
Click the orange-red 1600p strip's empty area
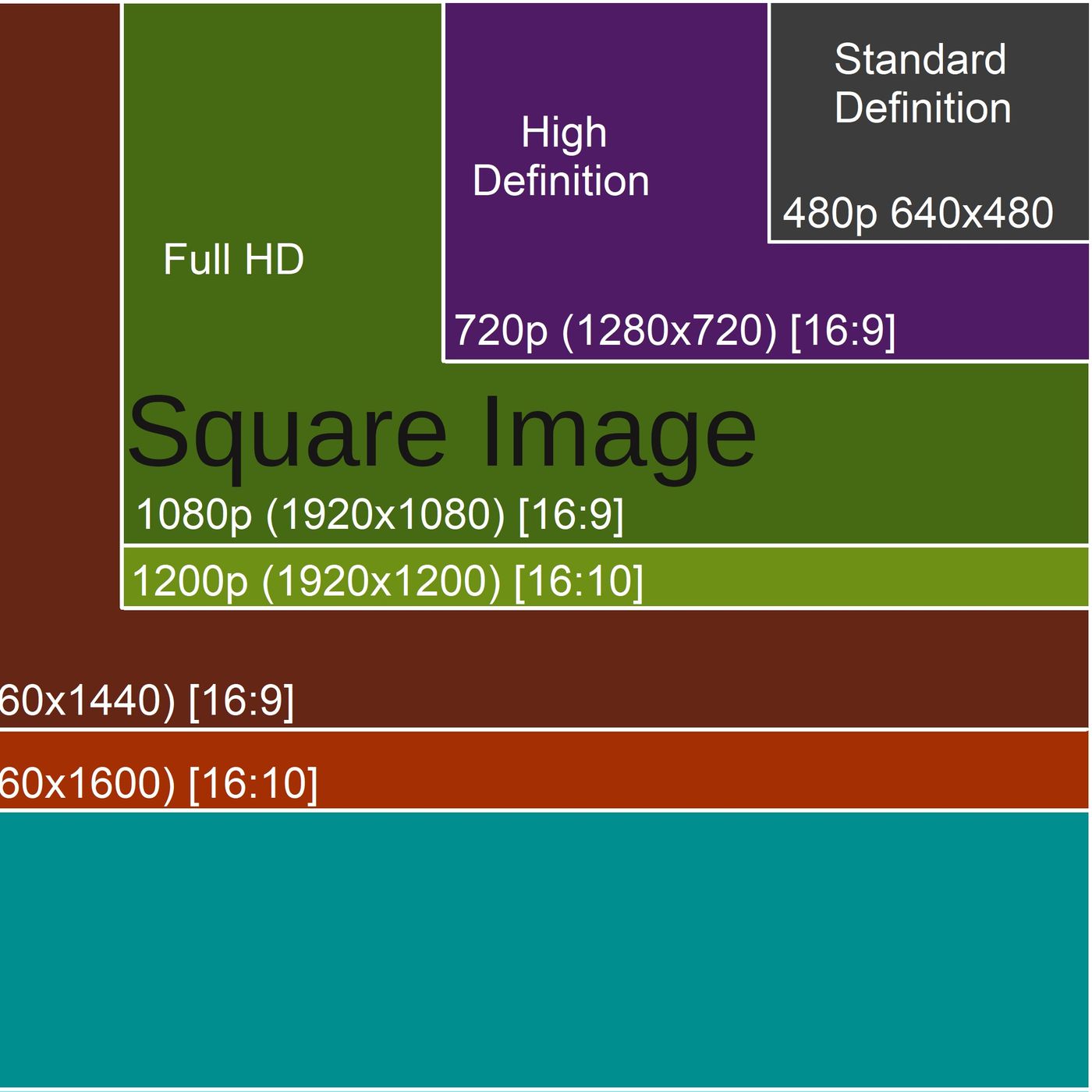[702, 771]
